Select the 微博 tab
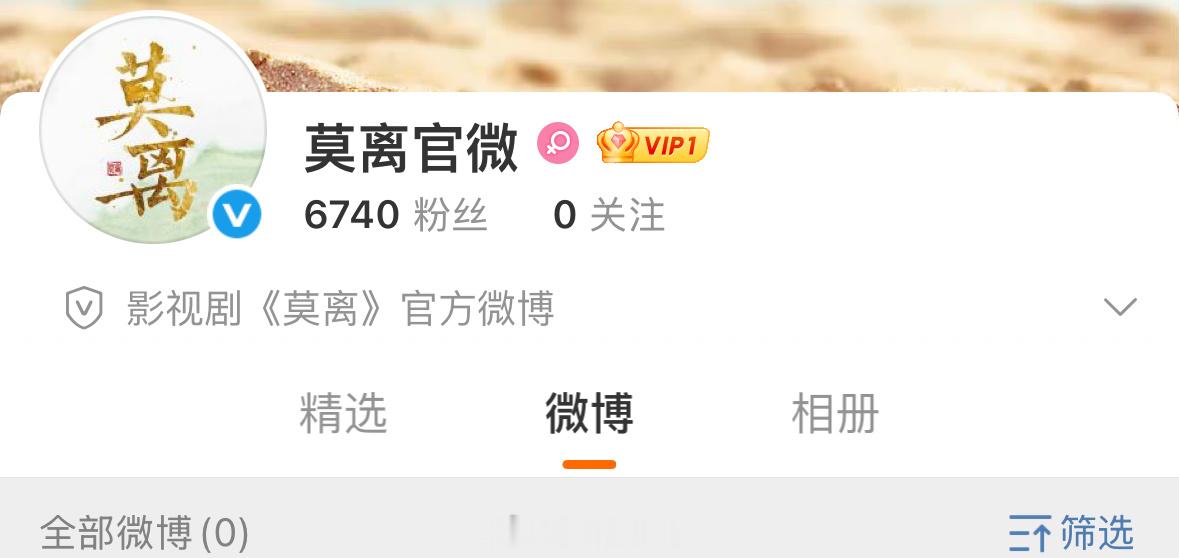Screen dimensions: 1179x558 click(x=589, y=413)
